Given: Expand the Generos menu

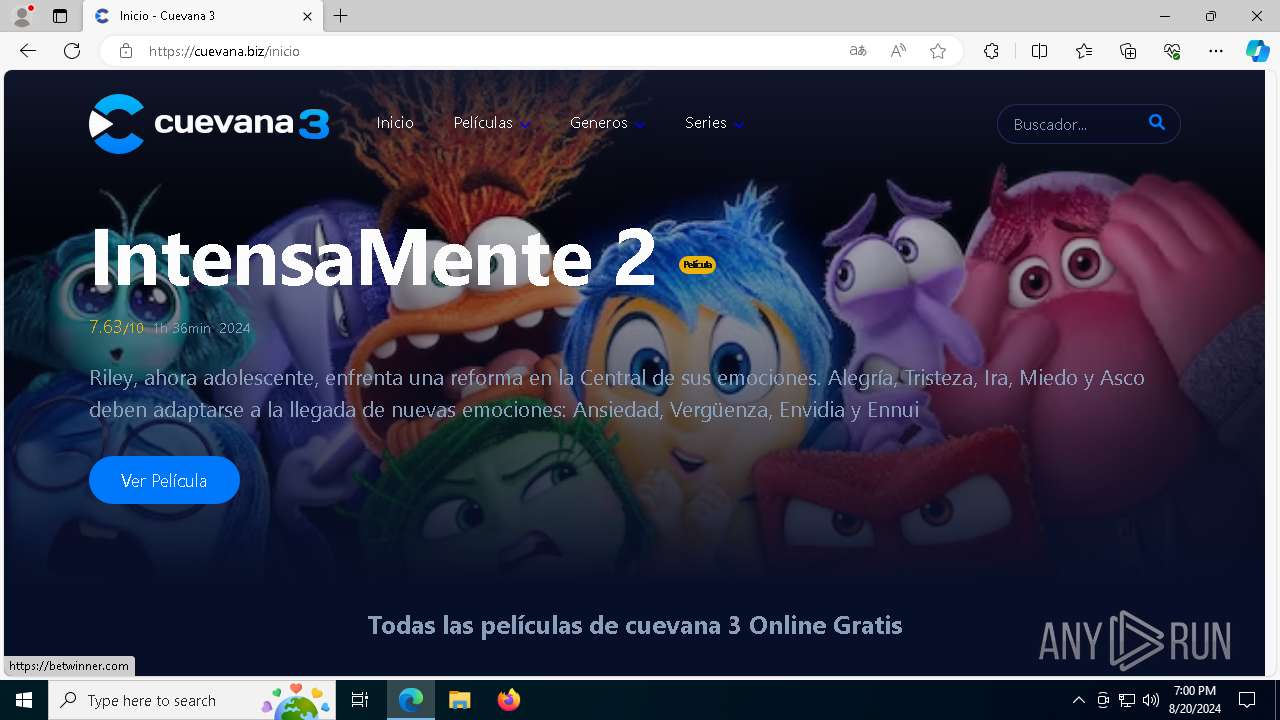Looking at the screenshot, I should tap(608, 123).
